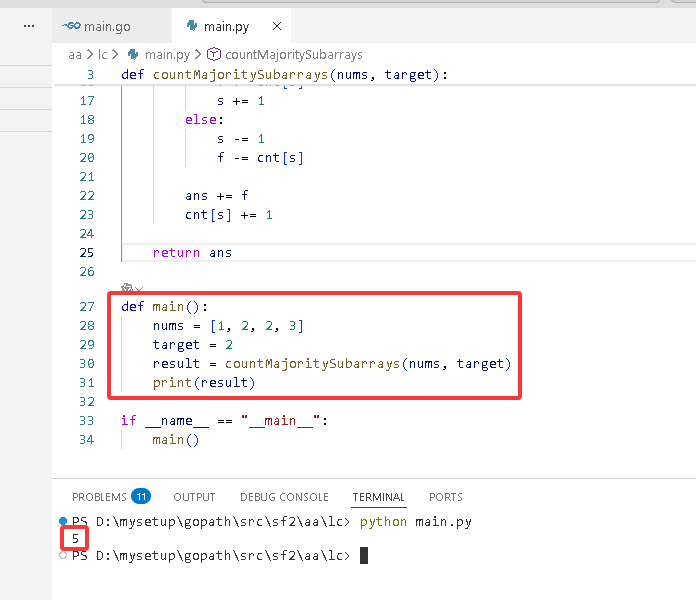696x600 pixels.
Task: Select the TERMINAL panel tab
Action: [x=378, y=497]
